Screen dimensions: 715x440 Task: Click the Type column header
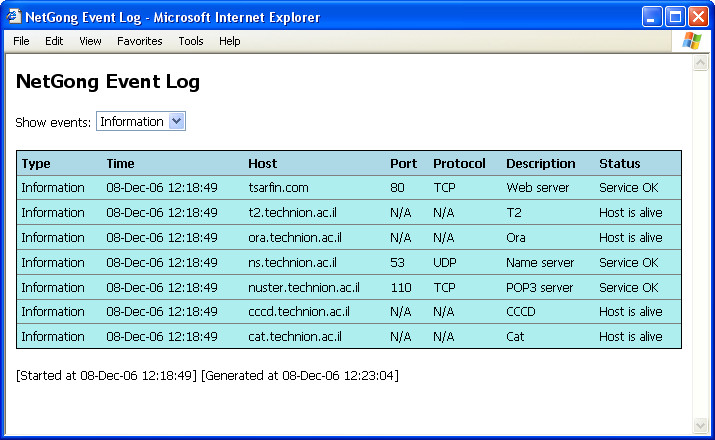point(36,164)
